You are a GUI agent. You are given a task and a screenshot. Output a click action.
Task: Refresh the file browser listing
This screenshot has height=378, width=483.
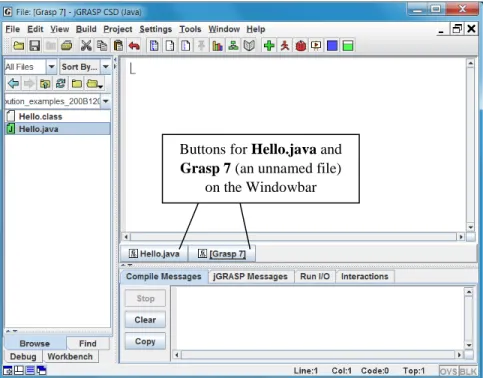pyautogui.click(x=61, y=83)
